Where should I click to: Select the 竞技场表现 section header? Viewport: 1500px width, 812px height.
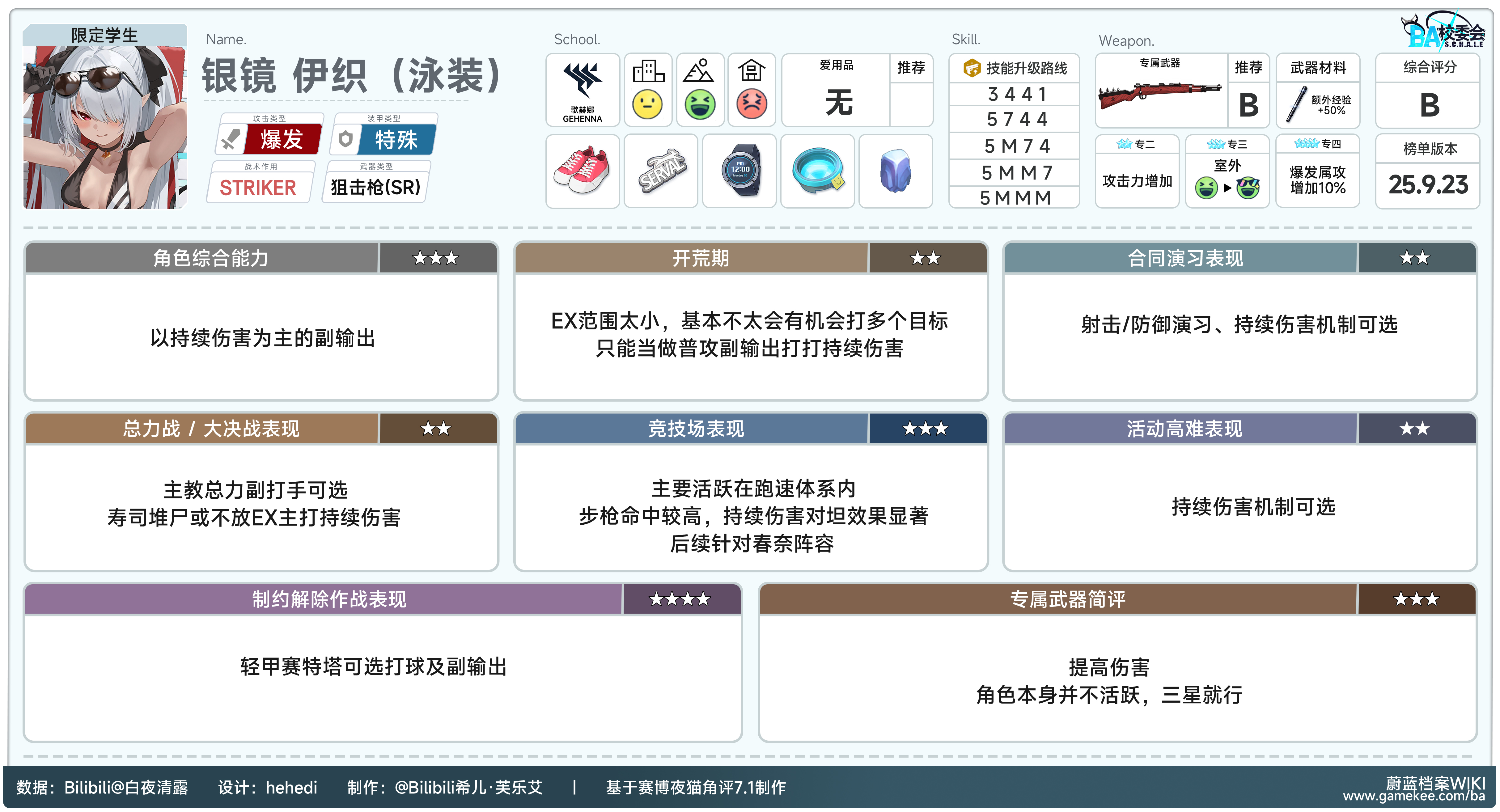tap(696, 429)
